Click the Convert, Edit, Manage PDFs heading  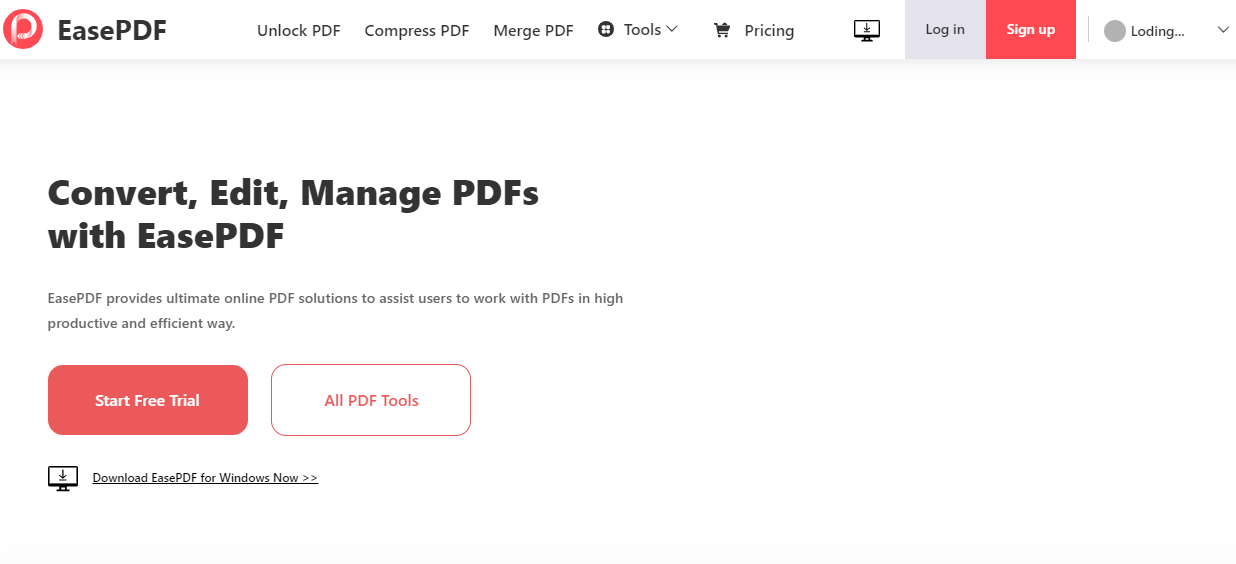point(293,214)
